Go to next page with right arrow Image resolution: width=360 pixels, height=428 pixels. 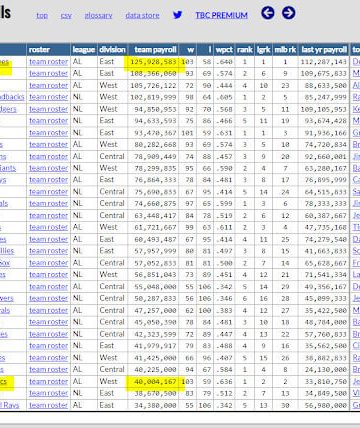(x=288, y=13)
